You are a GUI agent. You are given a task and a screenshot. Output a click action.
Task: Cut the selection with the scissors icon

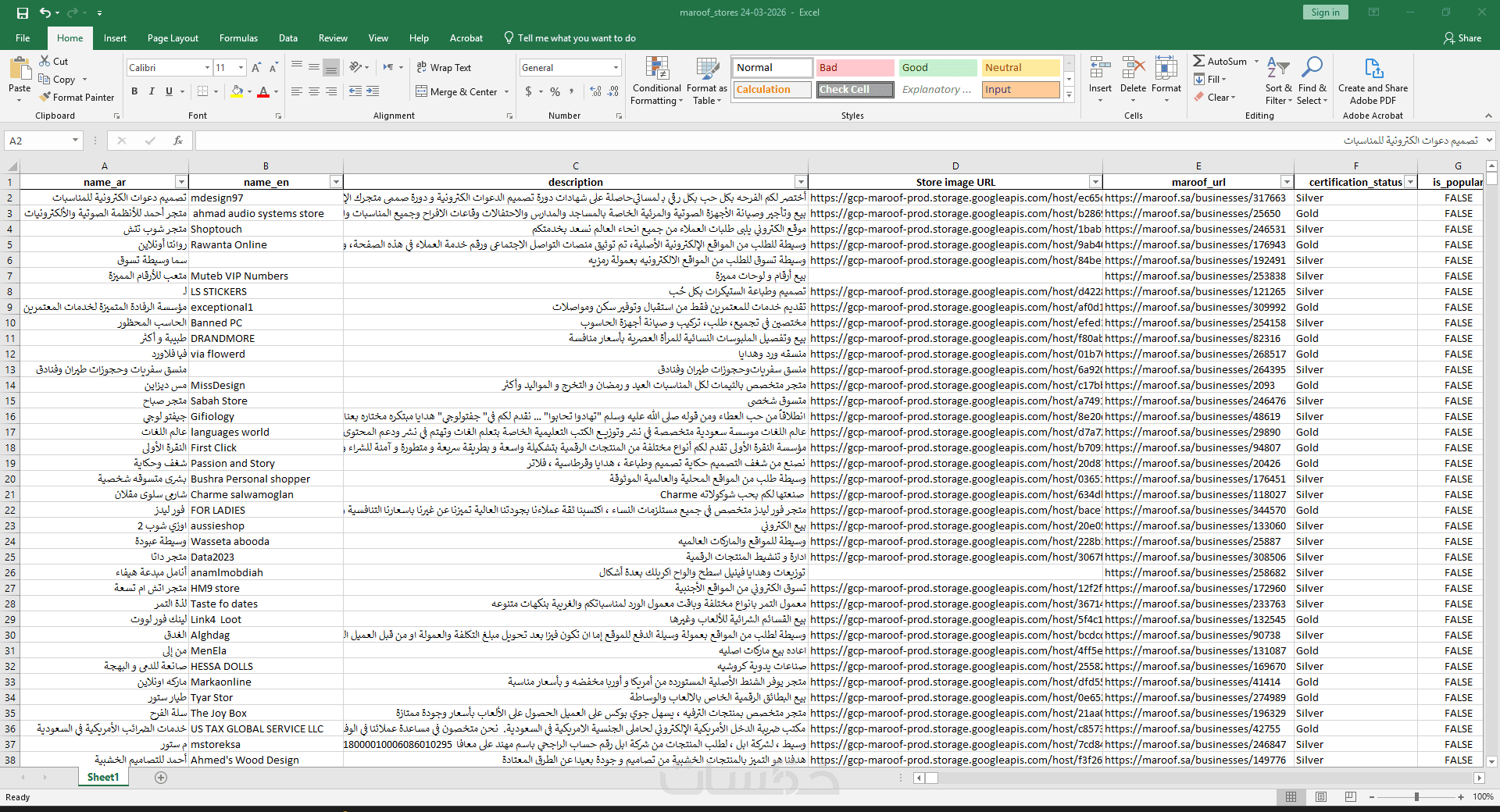(x=45, y=61)
